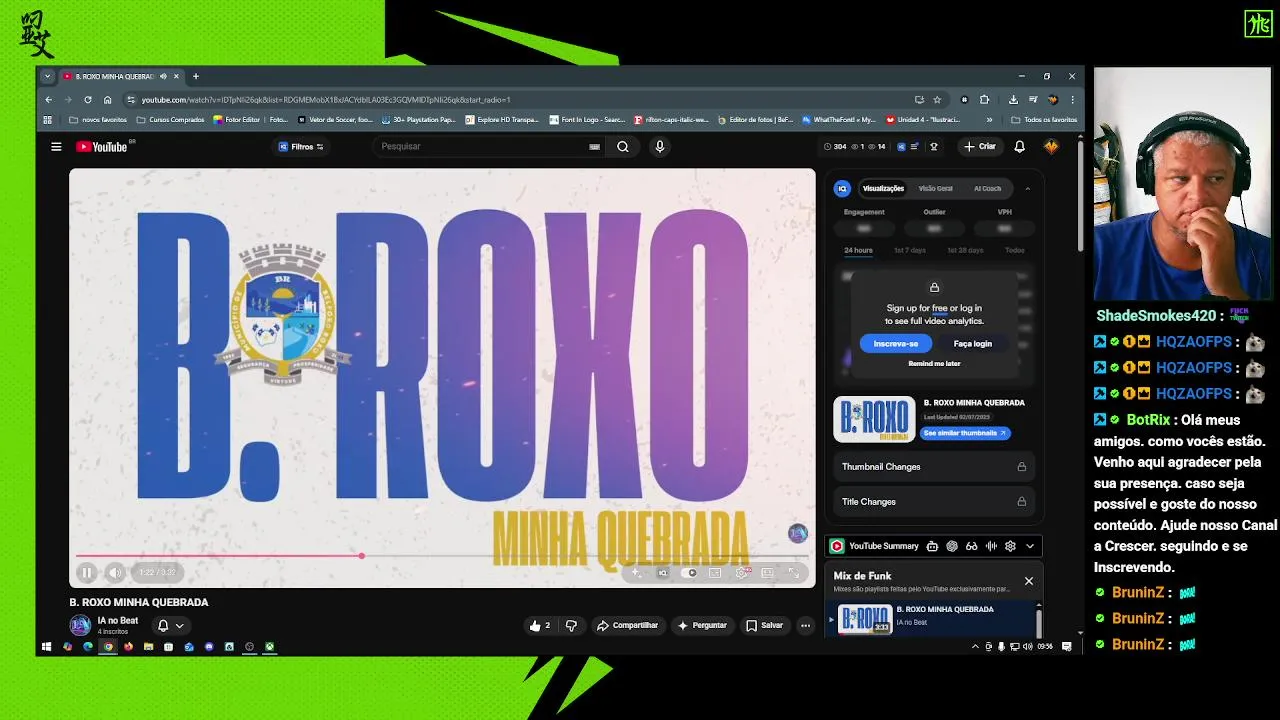Open the browser downloads icon
This screenshot has height=720, width=1280.
1013,99
